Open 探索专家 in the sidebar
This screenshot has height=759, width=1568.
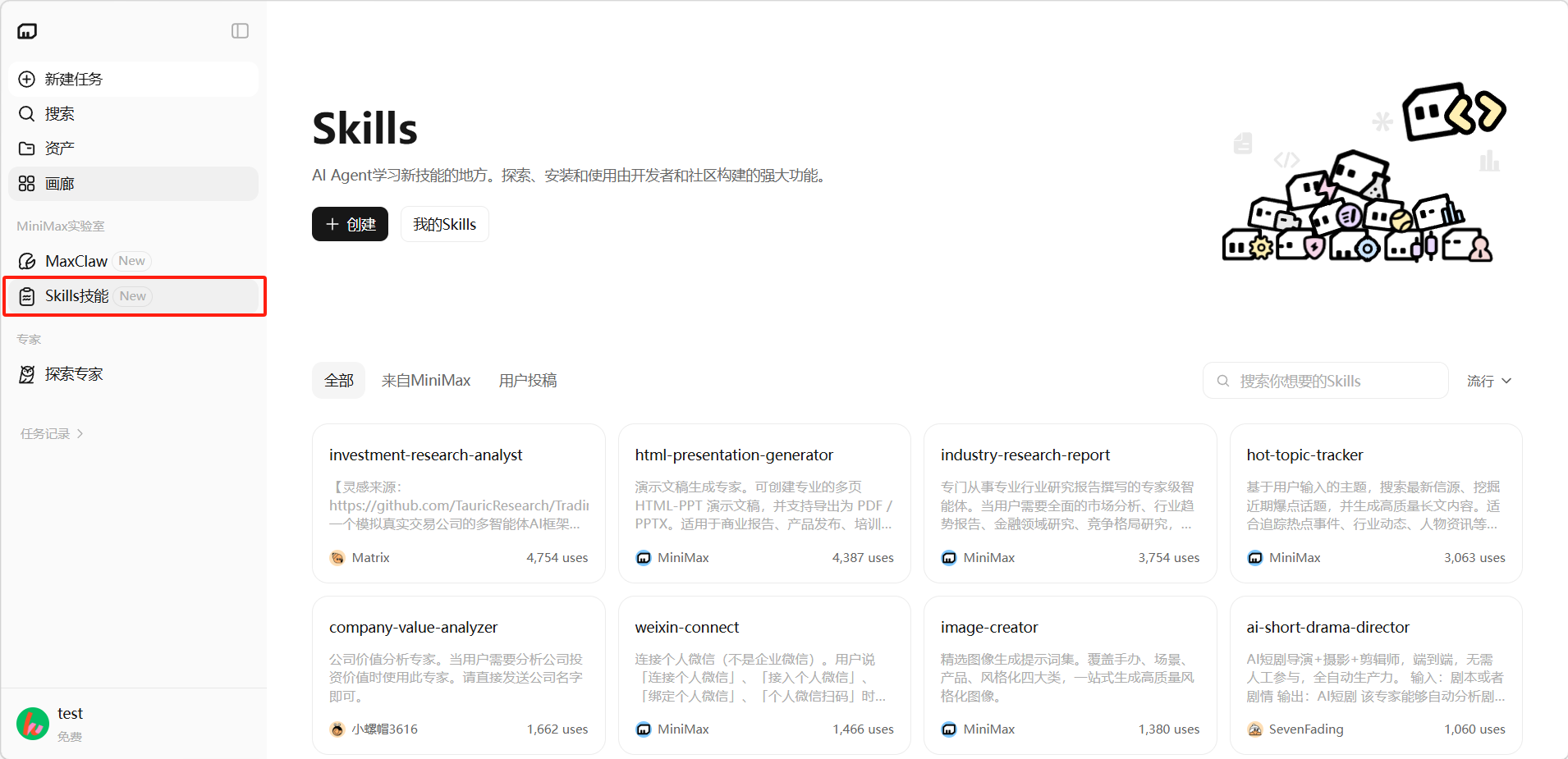coord(73,374)
